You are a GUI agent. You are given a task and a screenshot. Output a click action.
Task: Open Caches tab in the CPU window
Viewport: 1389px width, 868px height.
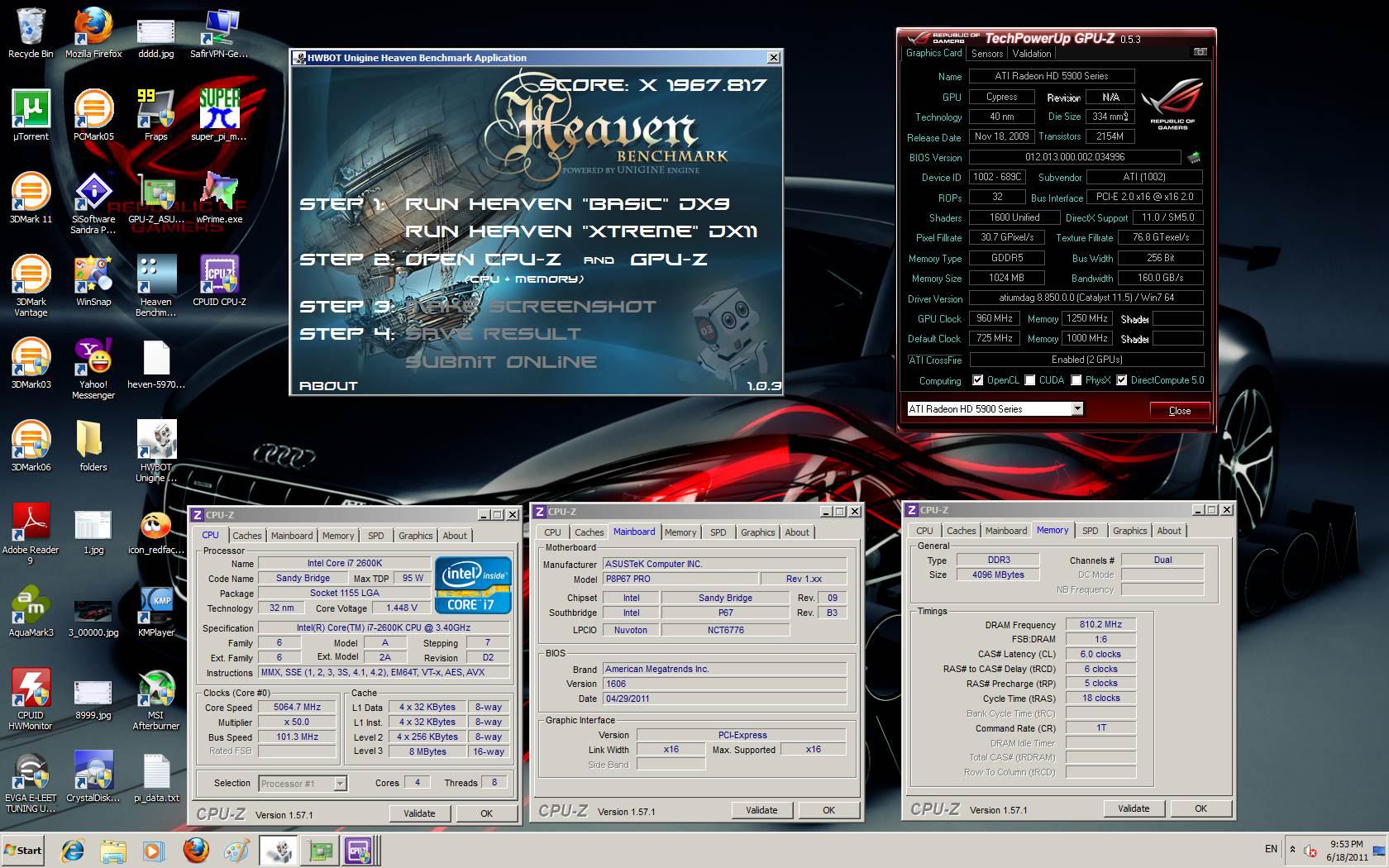[x=246, y=536]
